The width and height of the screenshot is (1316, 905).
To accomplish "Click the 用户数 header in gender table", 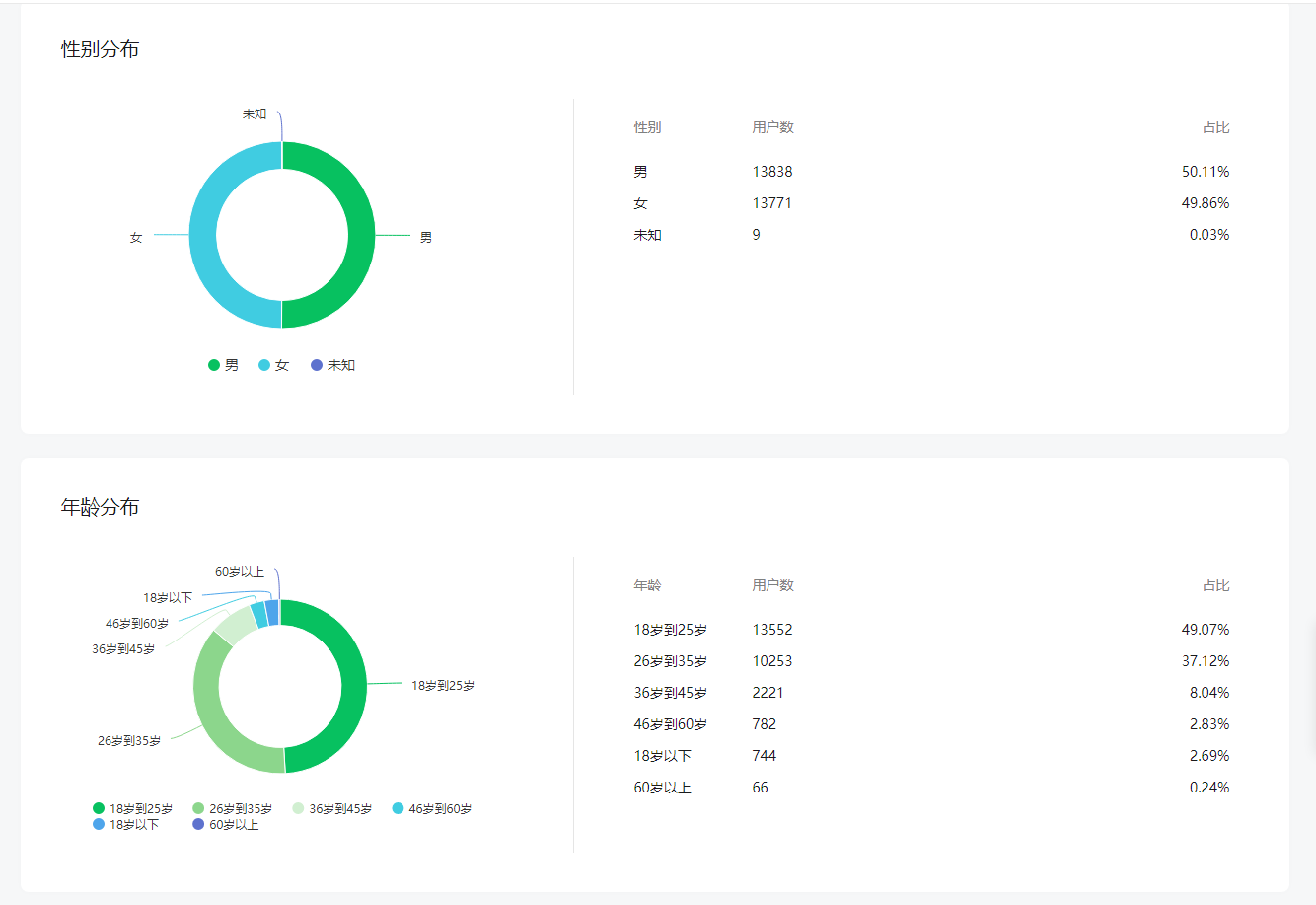I will (x=772, y=128).
